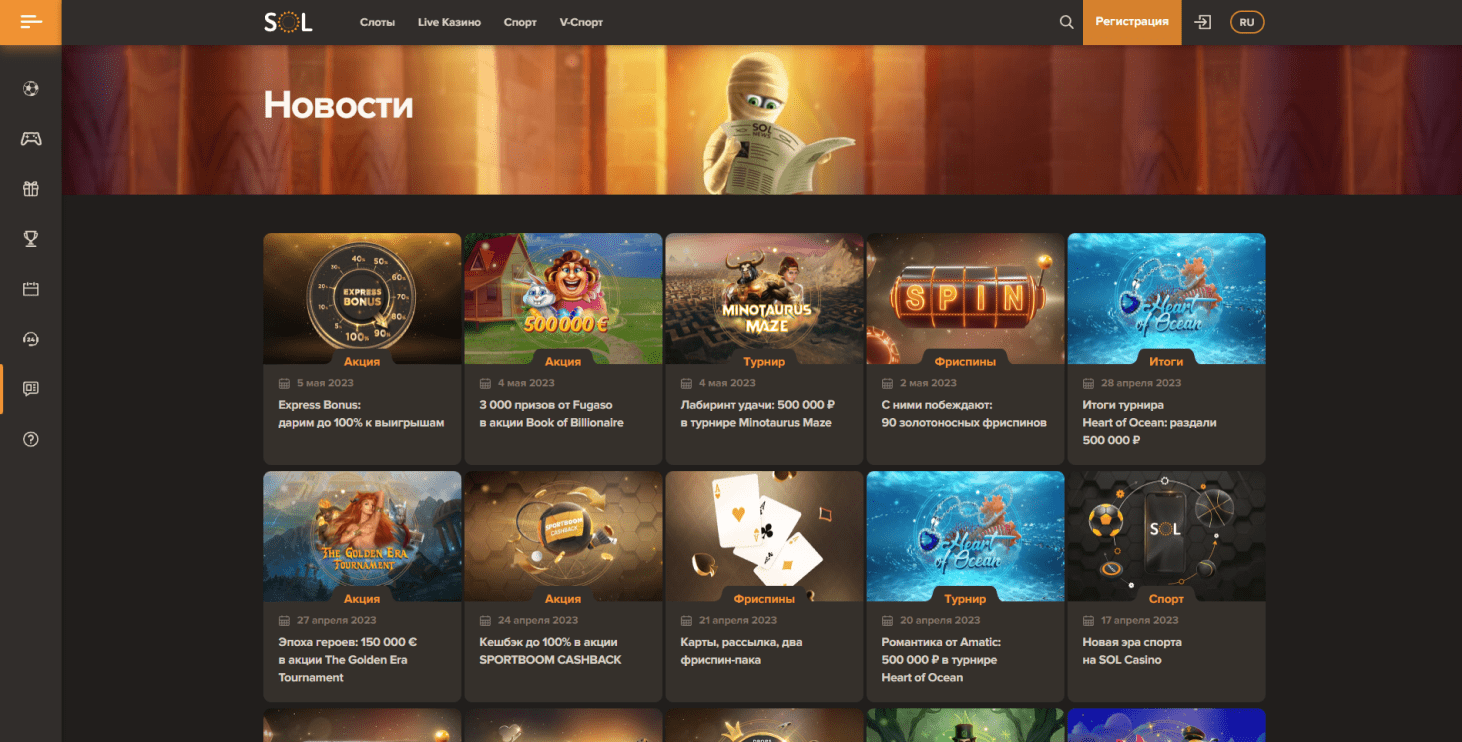
Task: Select the gift box bonuses icon
Action: tap(31, 188)
